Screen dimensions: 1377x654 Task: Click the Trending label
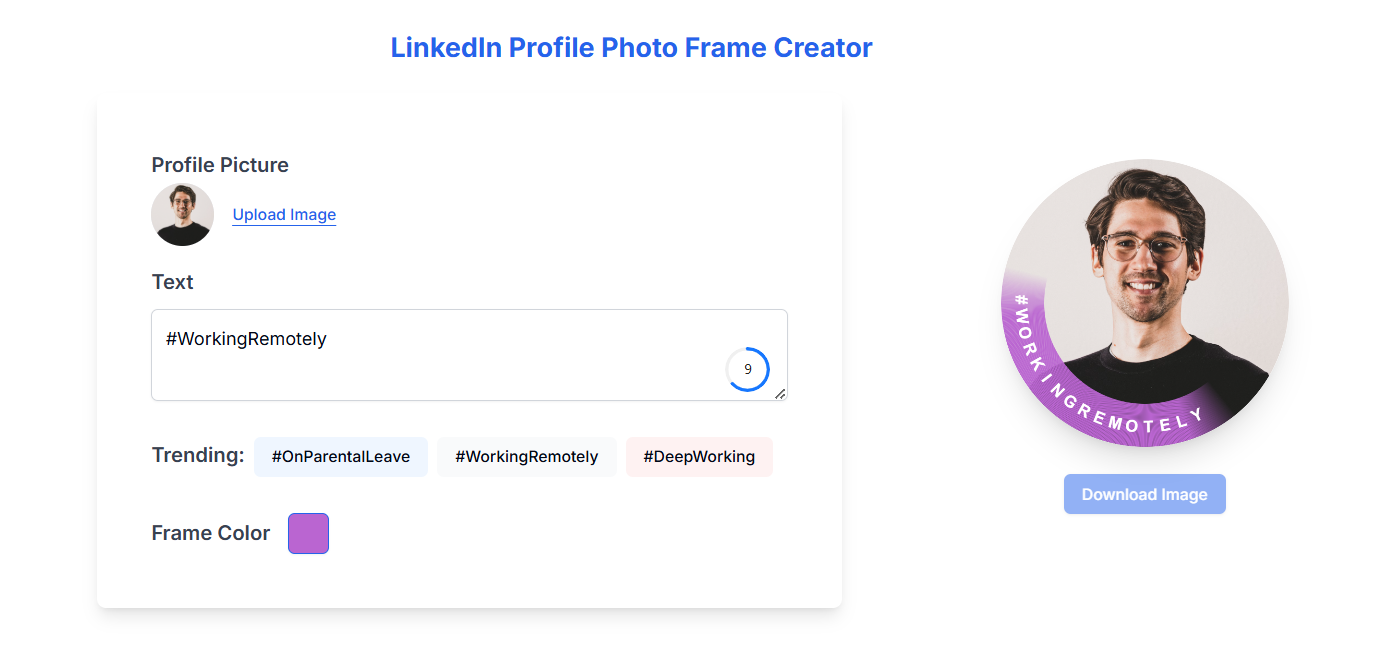click(198, 456)
